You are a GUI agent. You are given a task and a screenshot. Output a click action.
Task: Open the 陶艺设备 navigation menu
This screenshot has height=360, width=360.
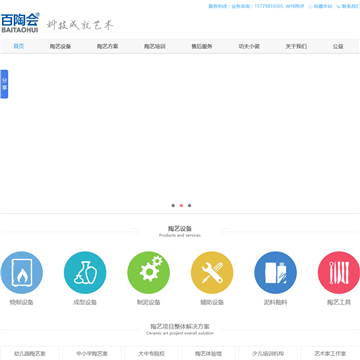pos(60,46)
